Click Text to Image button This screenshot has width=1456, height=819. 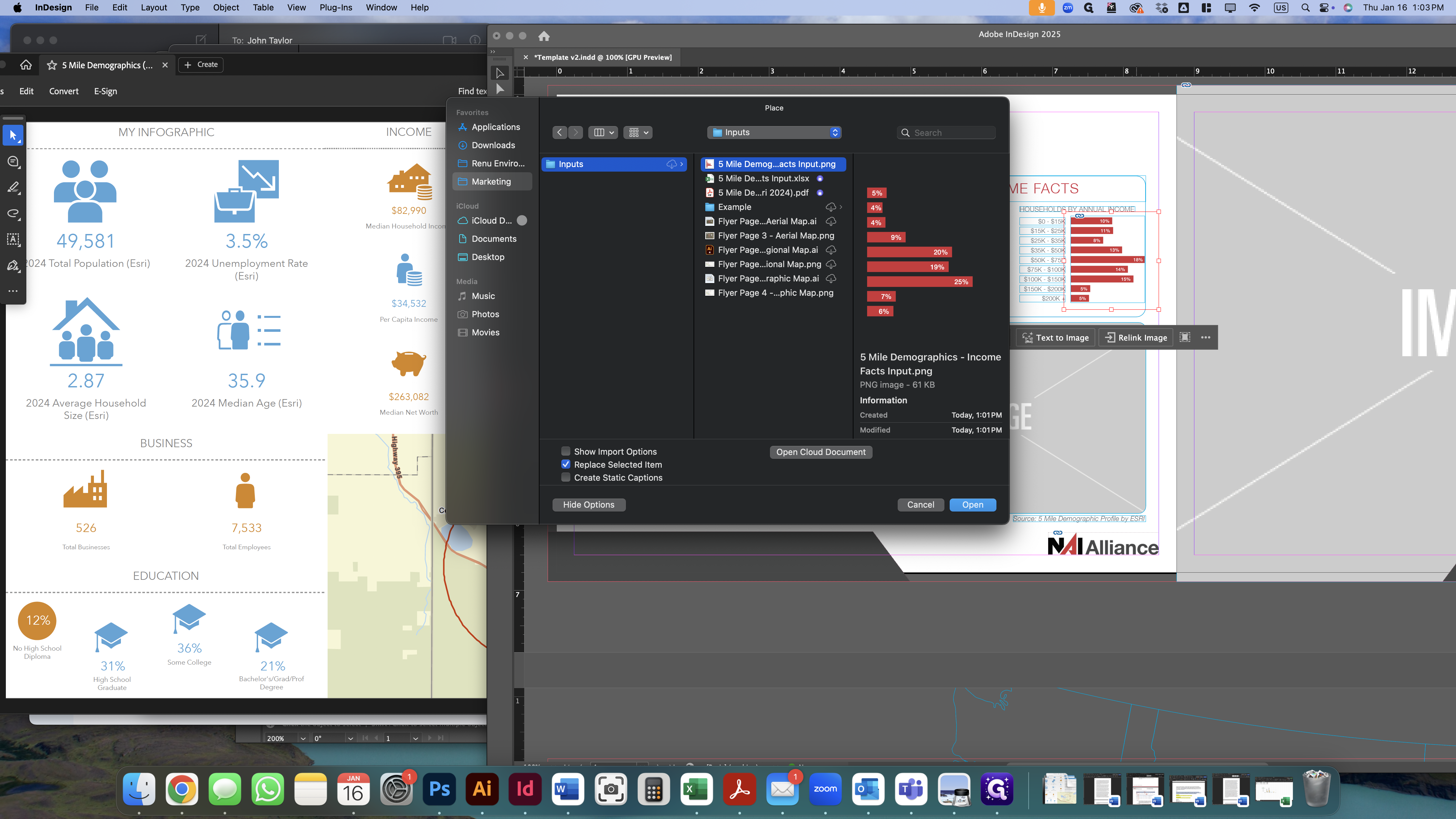1056,337
